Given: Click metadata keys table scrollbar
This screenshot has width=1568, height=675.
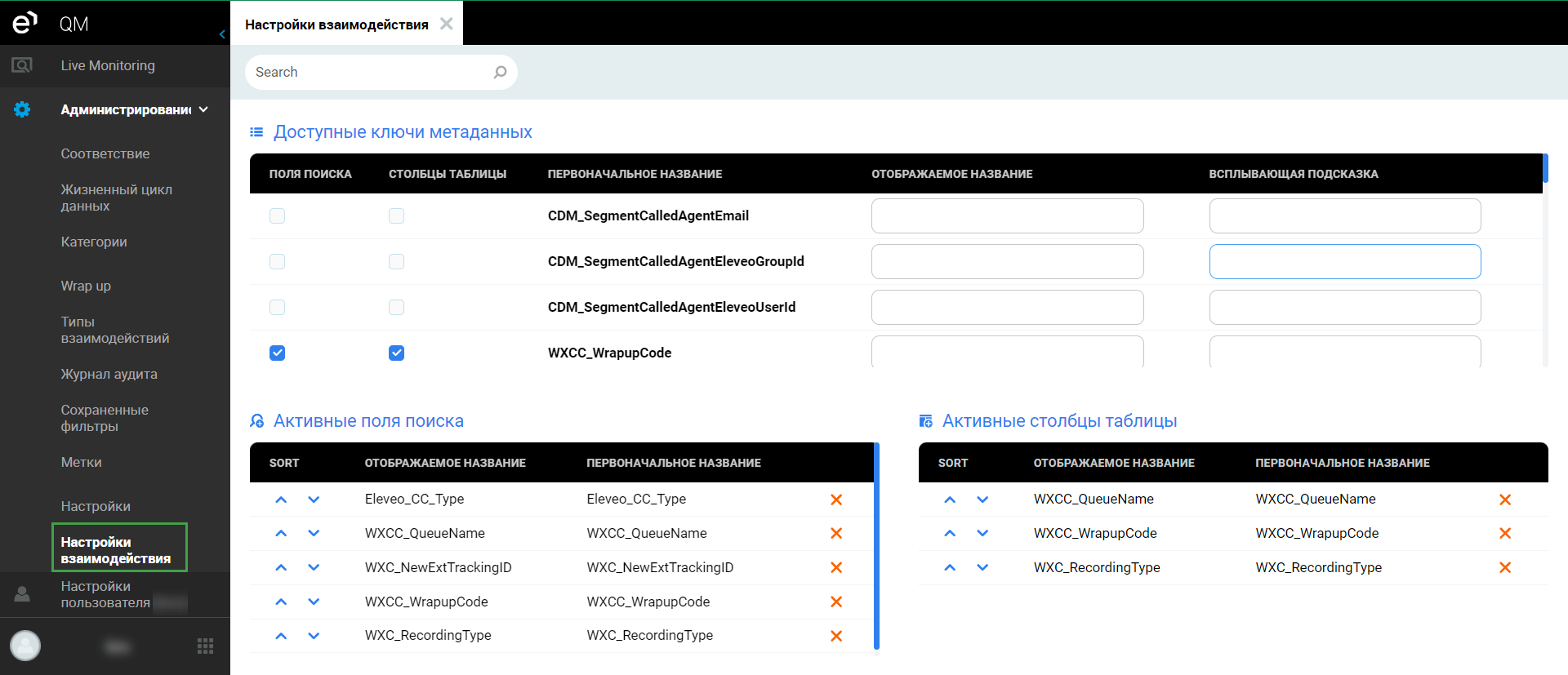Looking at the screenshot, I should [x=1545, y=169].
